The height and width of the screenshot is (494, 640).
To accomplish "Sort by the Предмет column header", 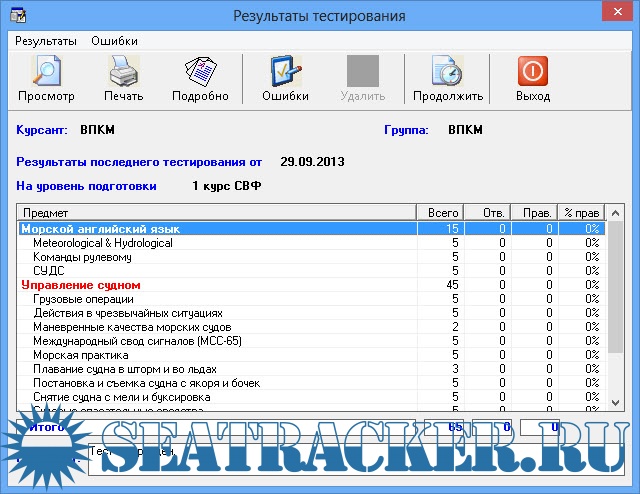I will tap(216, 212).
